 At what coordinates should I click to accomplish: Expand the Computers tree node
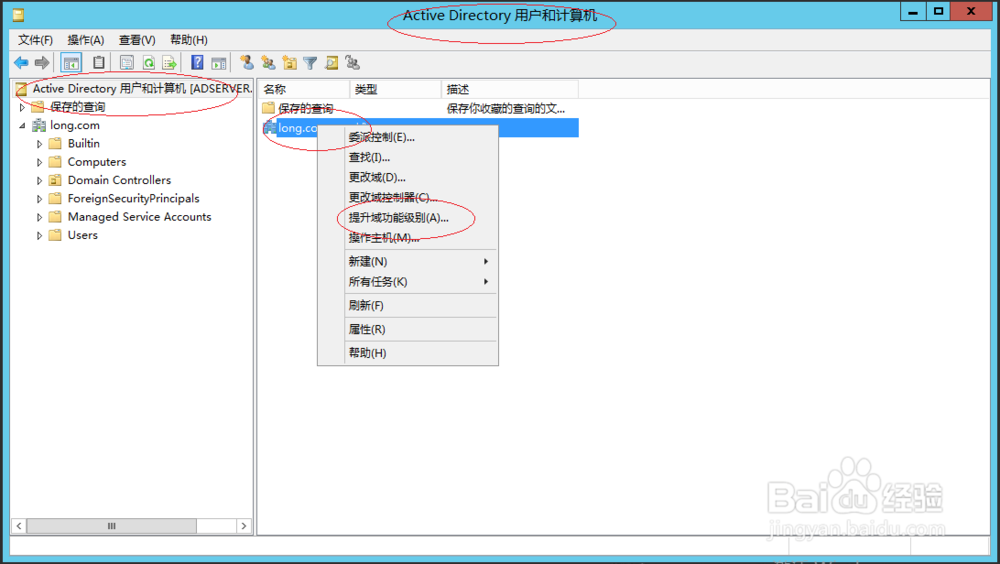40,162
